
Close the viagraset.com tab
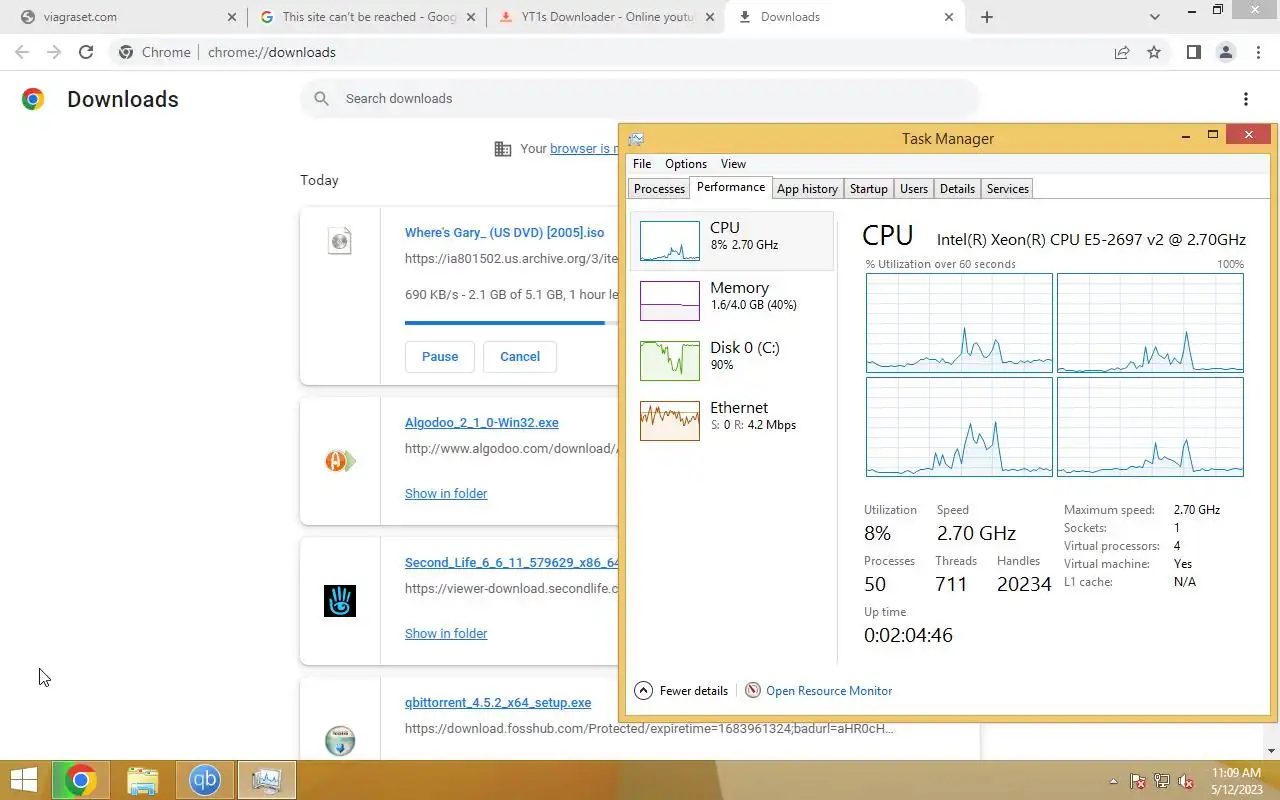tap(232, 17)
